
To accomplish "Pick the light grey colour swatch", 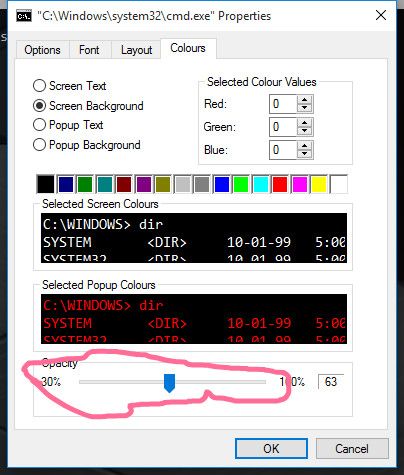I will coord(182,184).
